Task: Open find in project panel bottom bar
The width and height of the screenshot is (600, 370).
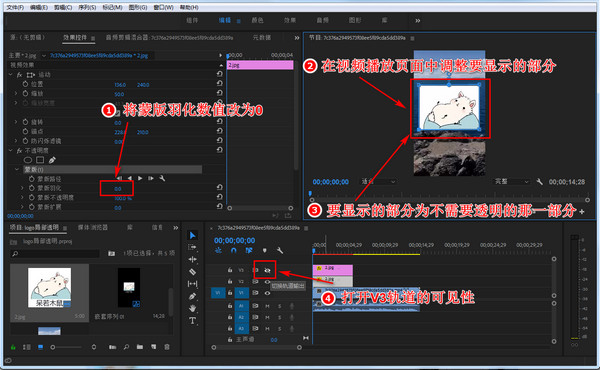Action: (x=126, y=347)
